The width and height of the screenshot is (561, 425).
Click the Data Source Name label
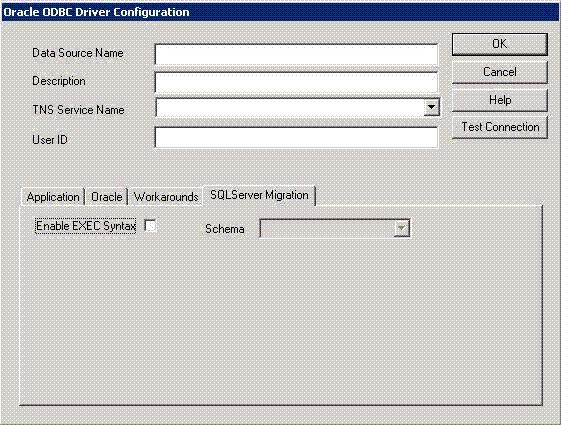click(x=78, y=53)
